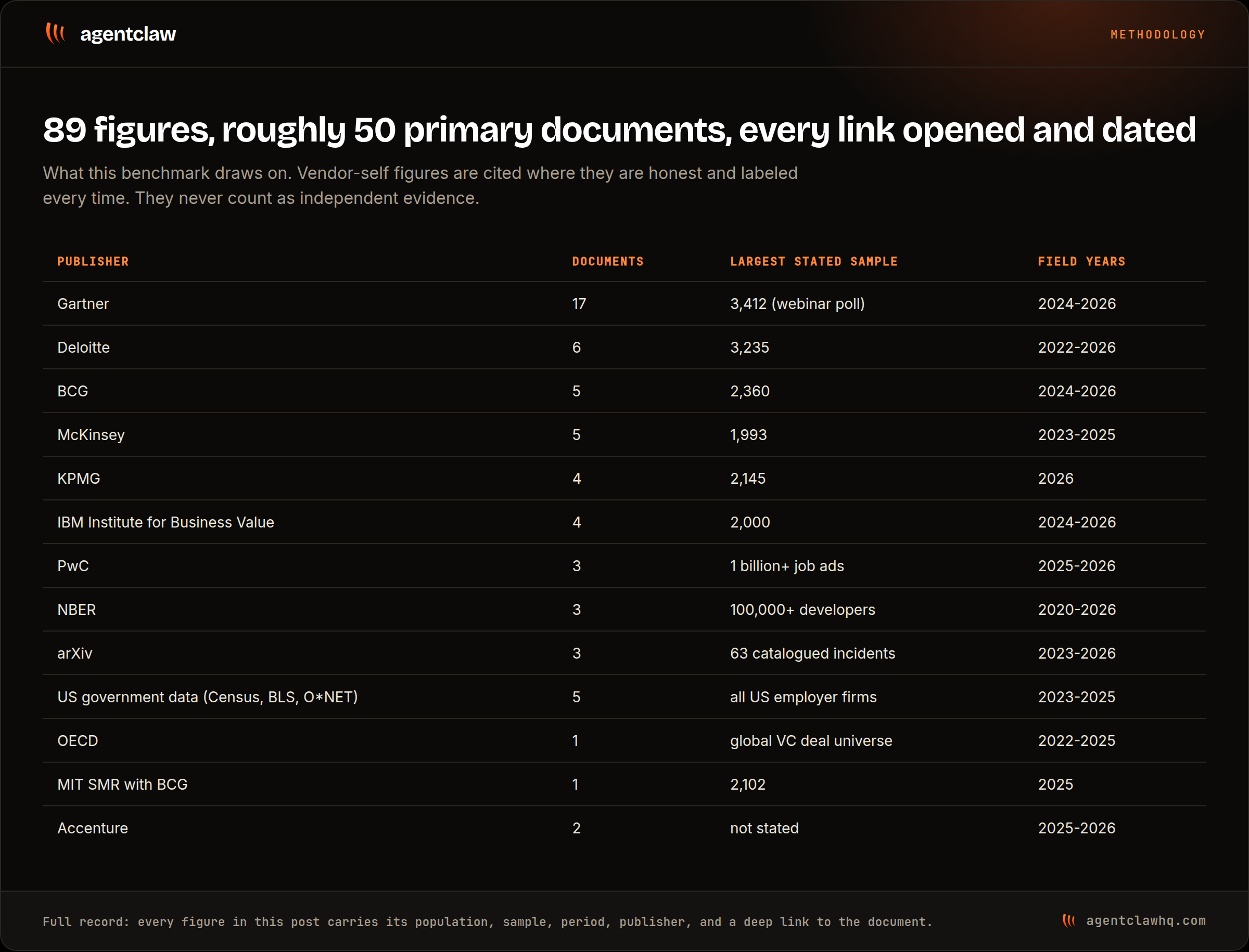Click the all US employer firms value

click(804, 697)
